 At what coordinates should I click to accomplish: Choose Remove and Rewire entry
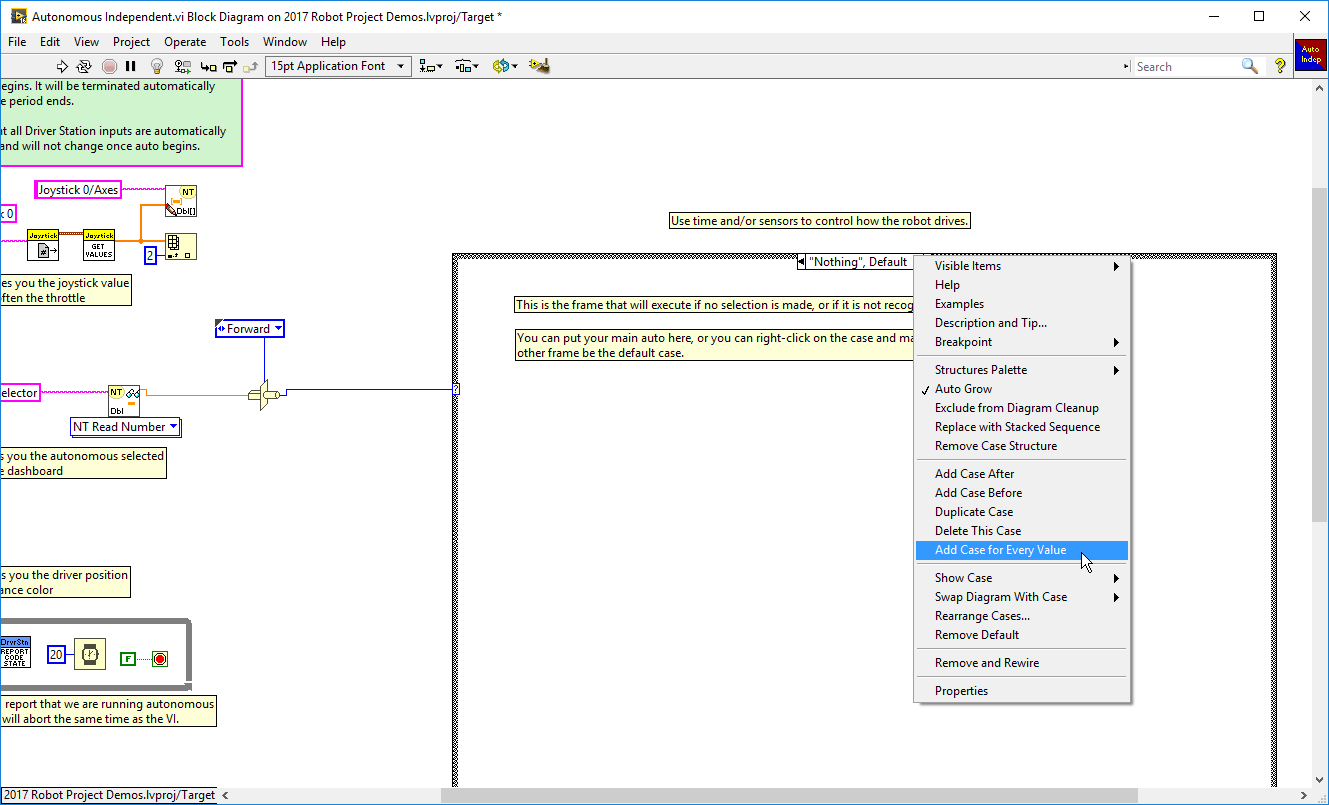pyautogui.click(x=1022, y=663)
